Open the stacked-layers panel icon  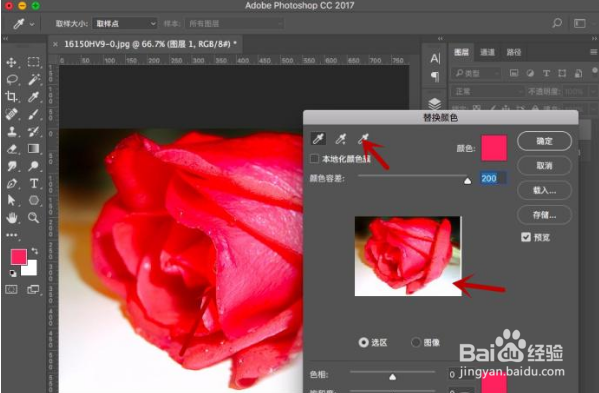(435, 104)
